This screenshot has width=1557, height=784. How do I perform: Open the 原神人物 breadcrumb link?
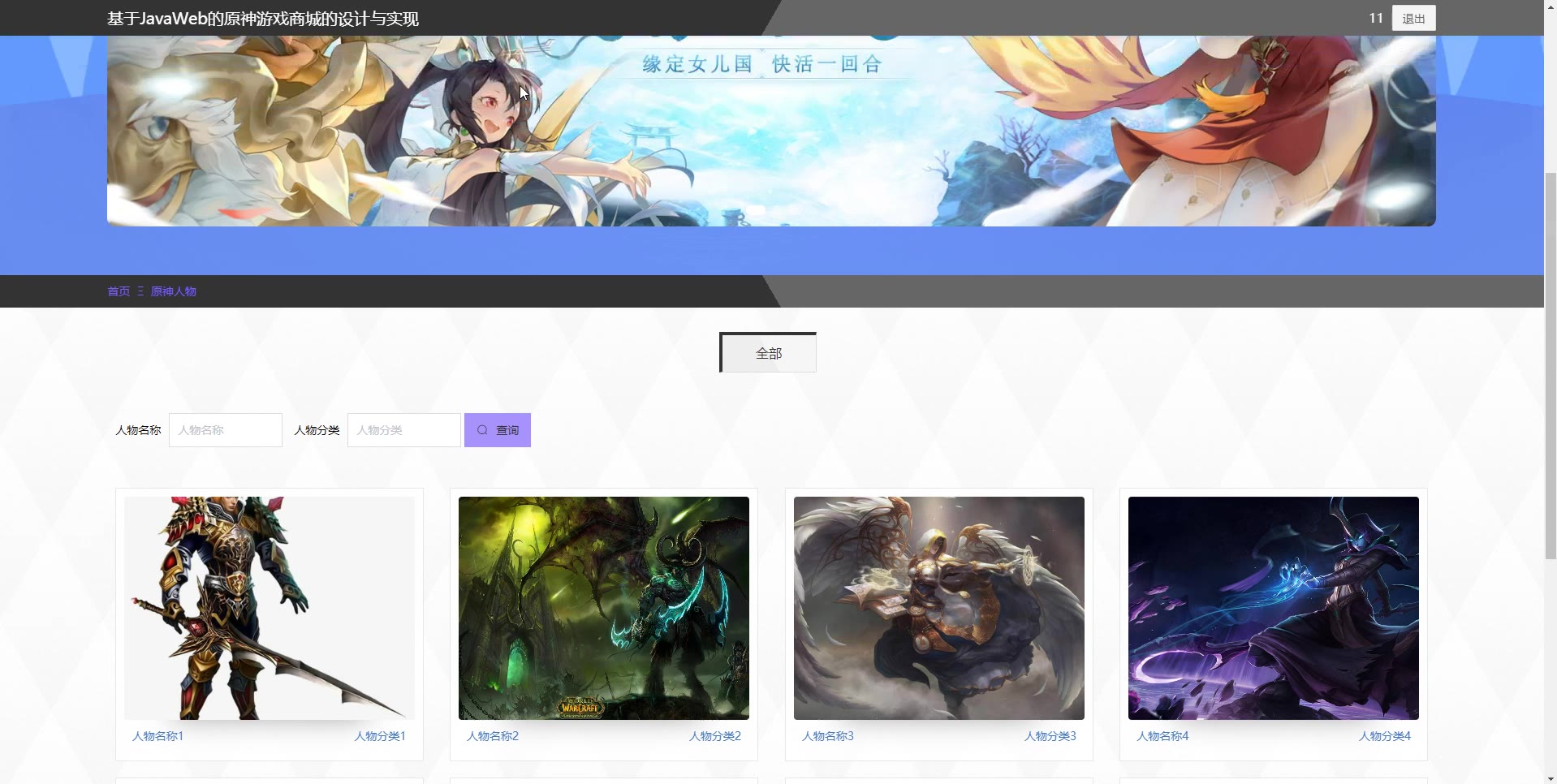tap(174, 291)
